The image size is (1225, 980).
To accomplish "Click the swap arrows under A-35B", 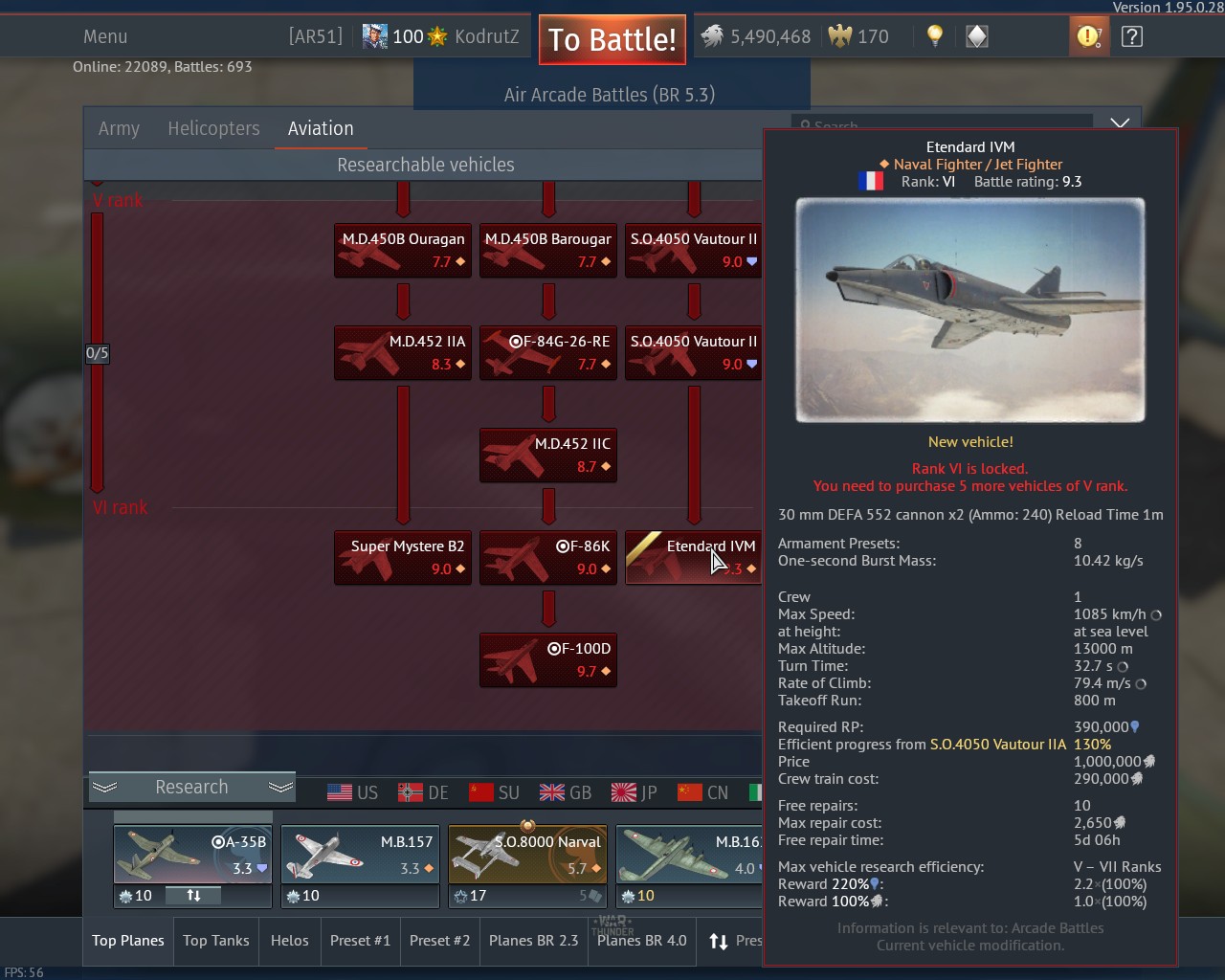I will [193, 896].
